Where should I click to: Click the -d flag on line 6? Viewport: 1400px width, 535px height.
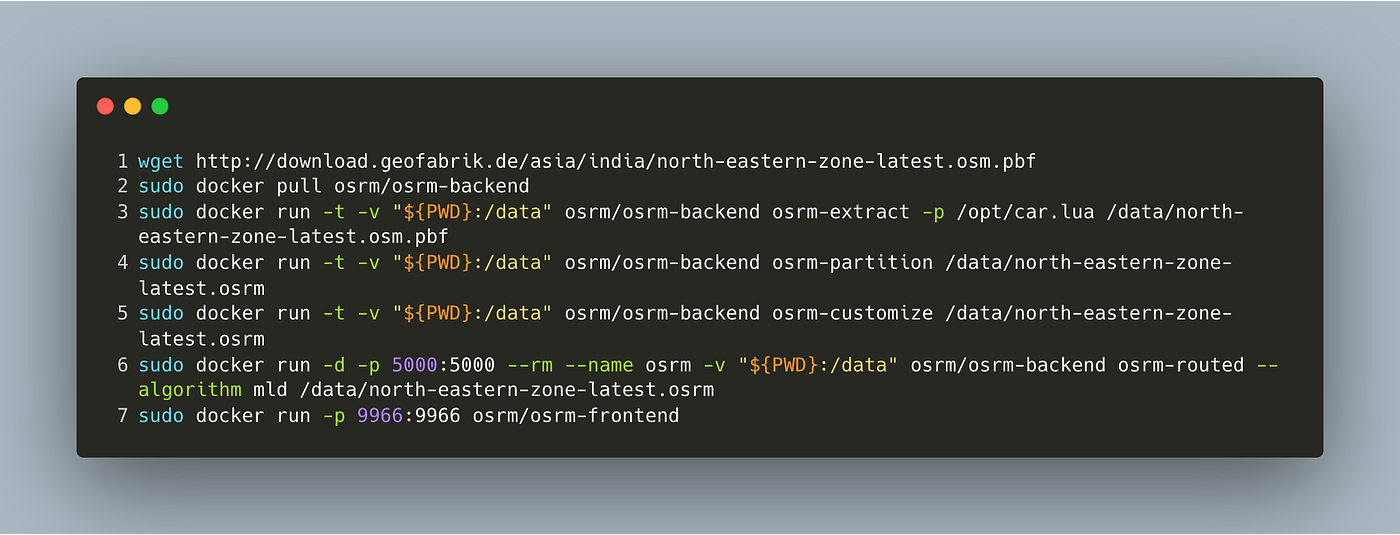[334, 365]
